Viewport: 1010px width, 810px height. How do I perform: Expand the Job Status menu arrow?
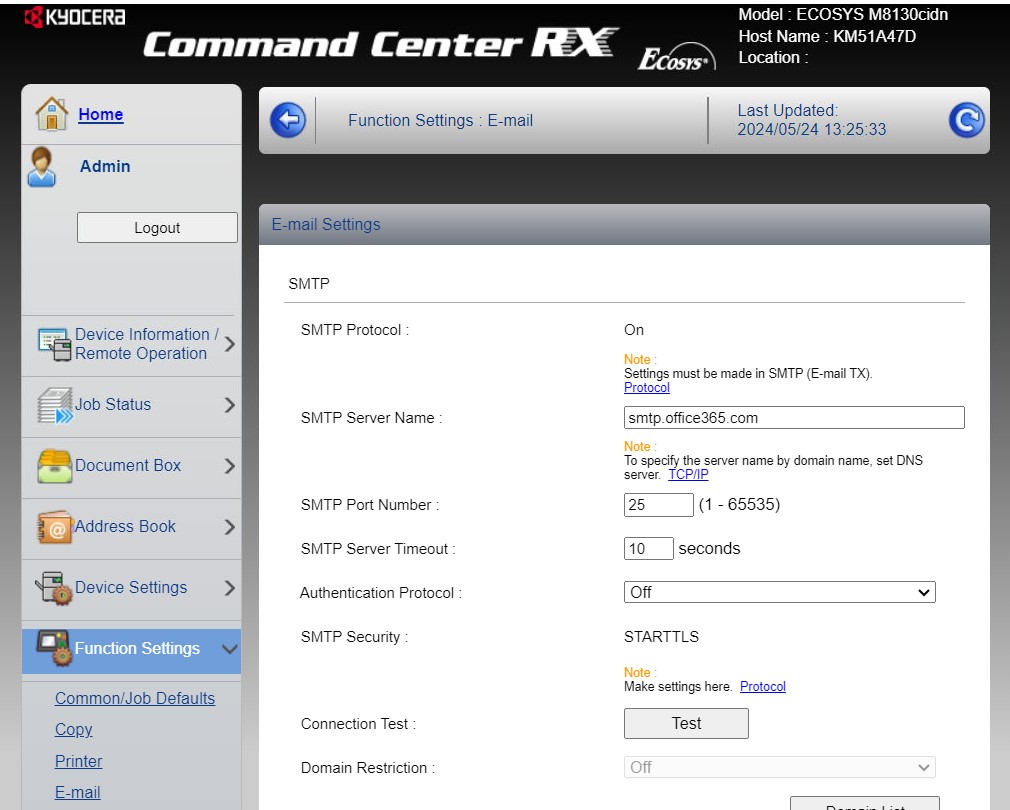coord(229,405)
